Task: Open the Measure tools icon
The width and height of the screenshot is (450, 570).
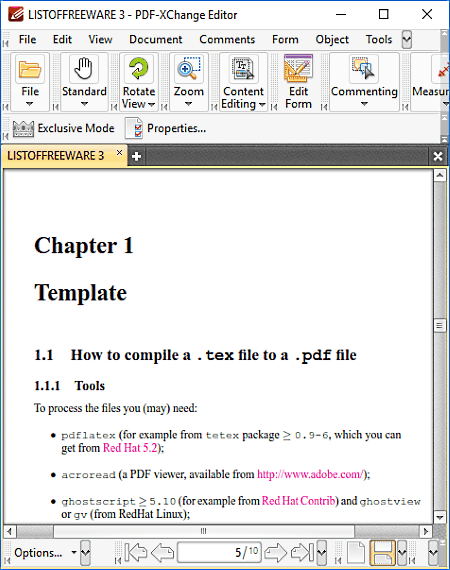Action: coord(442,69)
